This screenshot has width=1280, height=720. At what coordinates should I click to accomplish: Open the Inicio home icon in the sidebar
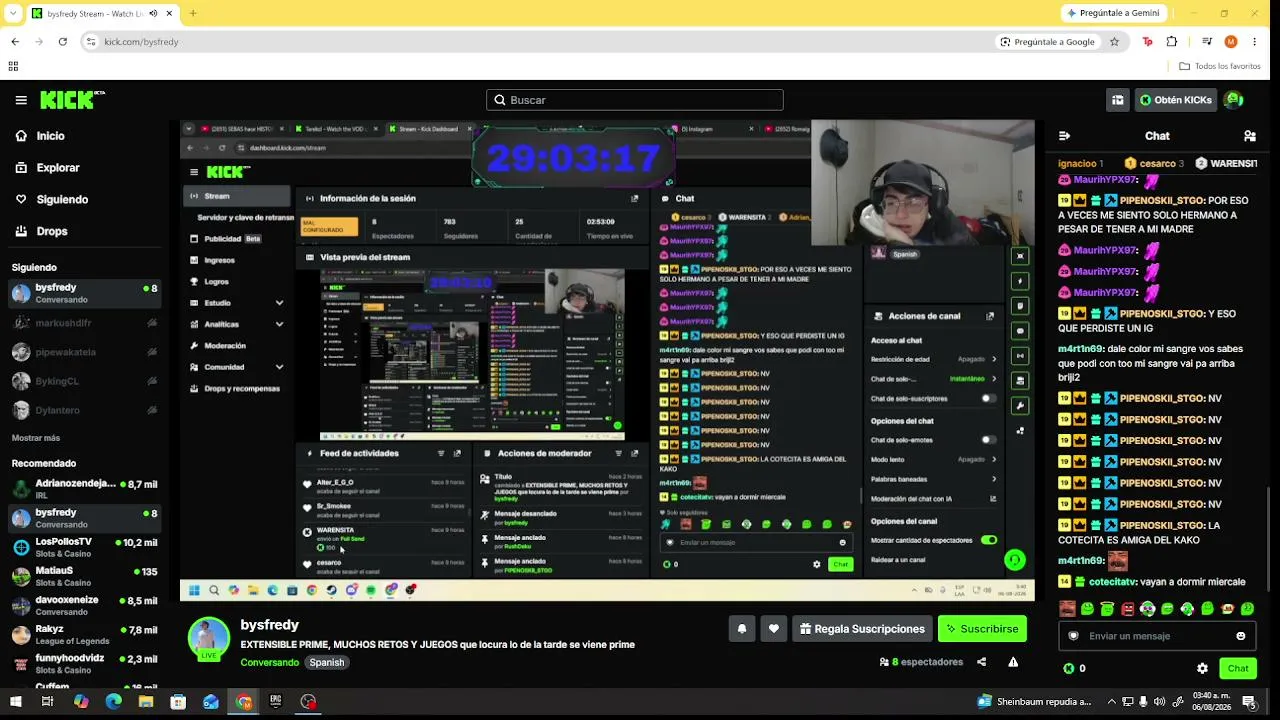point(21,136)
